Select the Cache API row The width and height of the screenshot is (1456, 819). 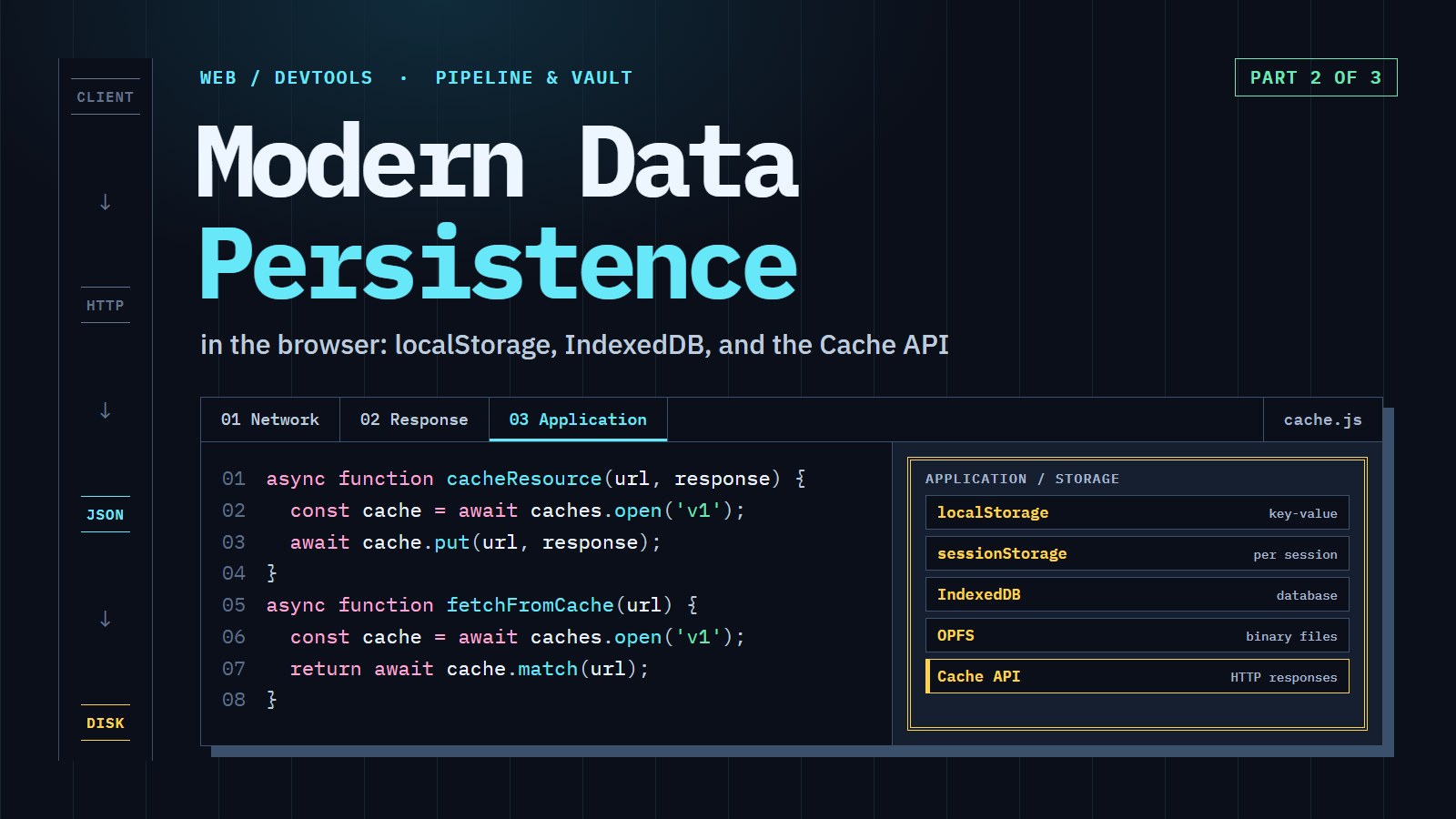point(1137,676)
